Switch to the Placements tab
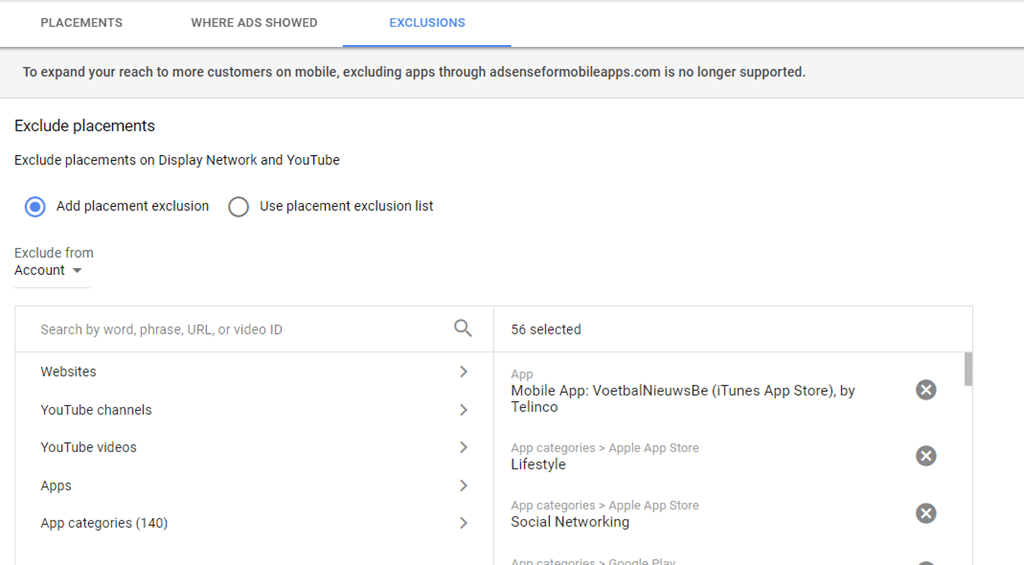Image resolution: width=1024 pixels, height=565 pixels. coord(81,23)
